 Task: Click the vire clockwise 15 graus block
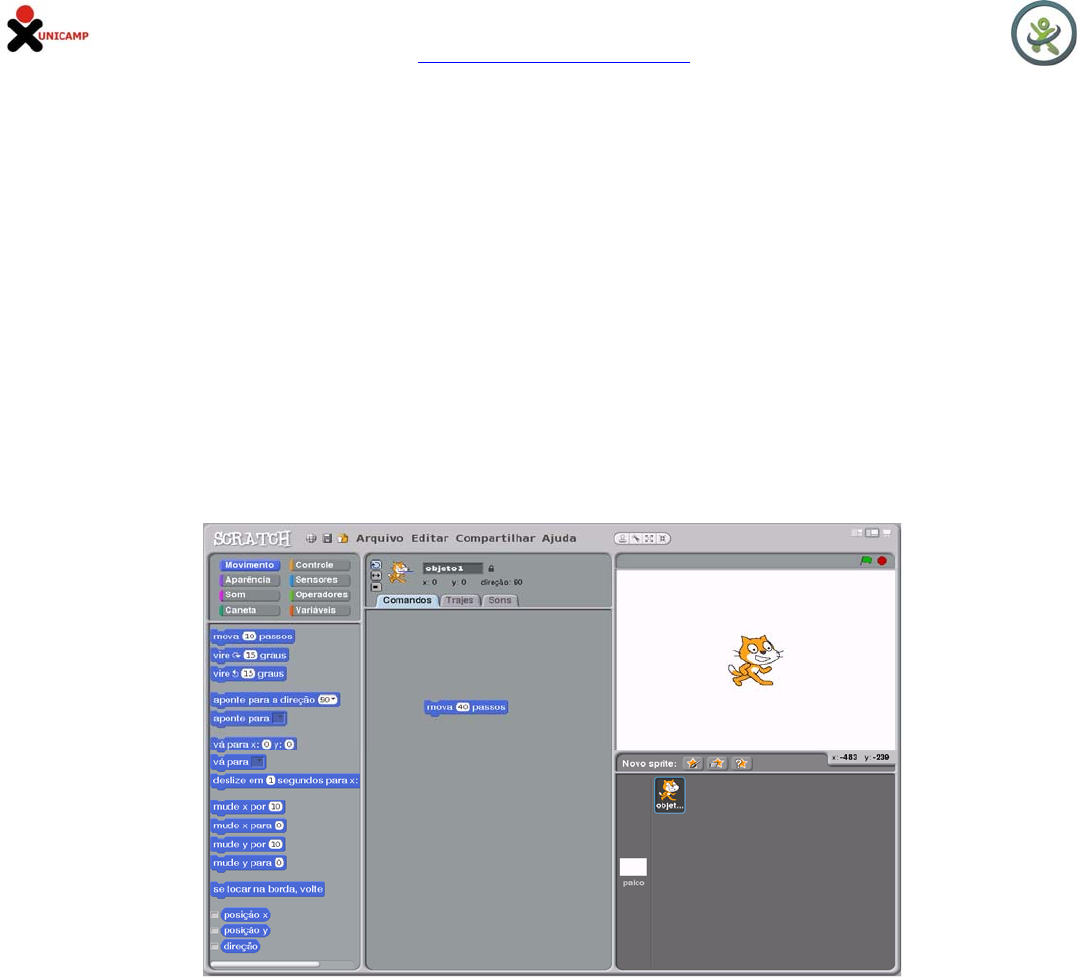point(249,655)
